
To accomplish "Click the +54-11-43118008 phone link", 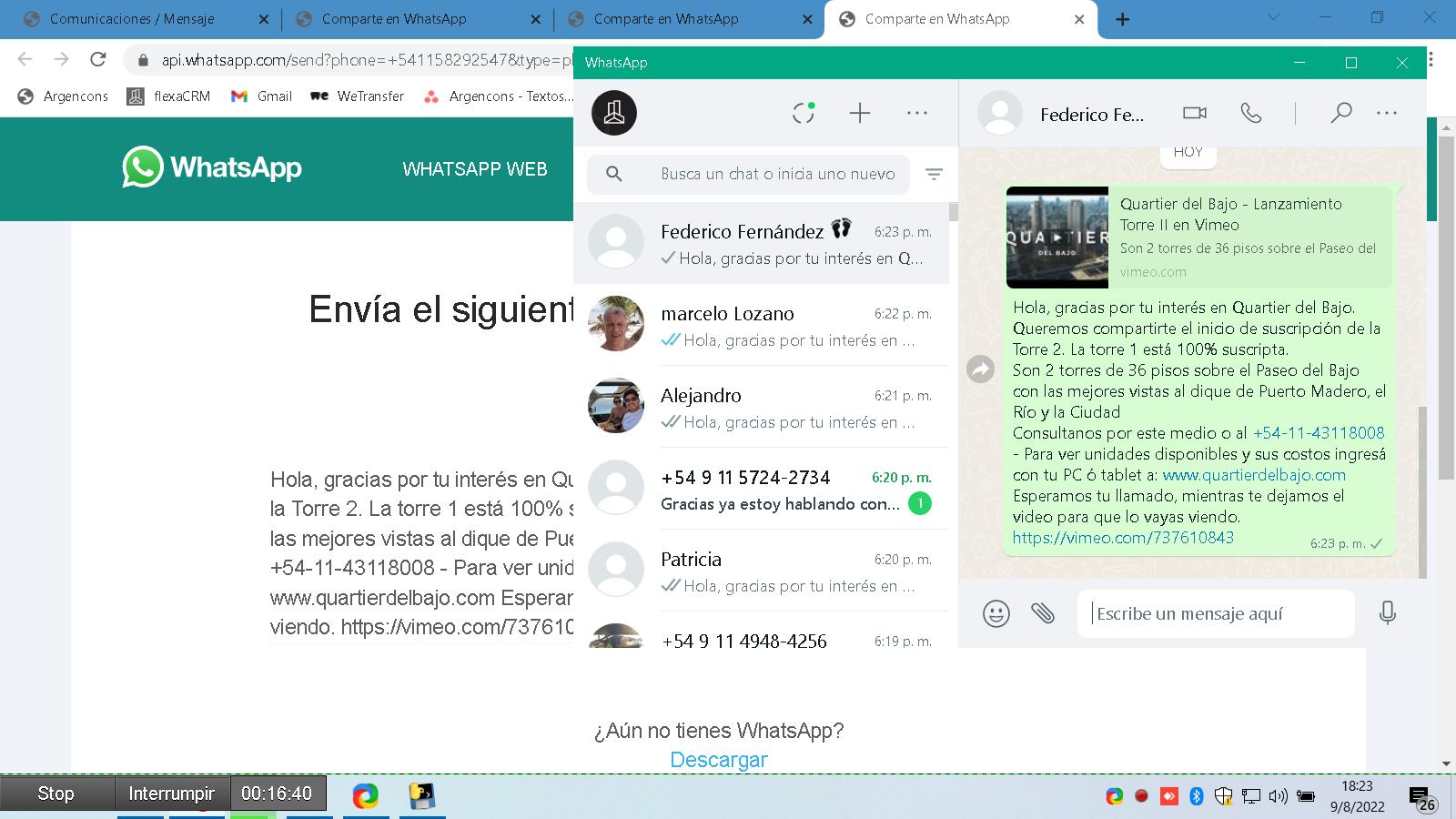I will [x=1319, y=433].
